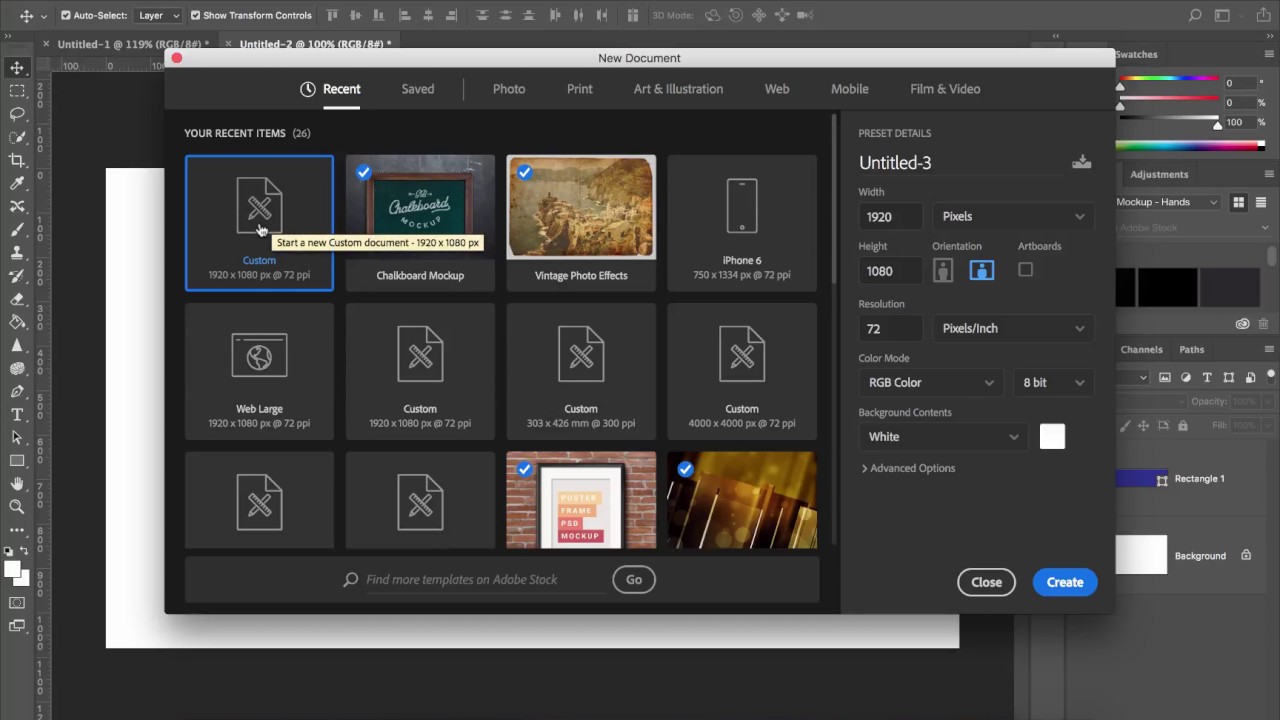This screenshot has height=720, width=1280.
Task: Switch to the Film & Video tab
Action: (x=945, y=89)
